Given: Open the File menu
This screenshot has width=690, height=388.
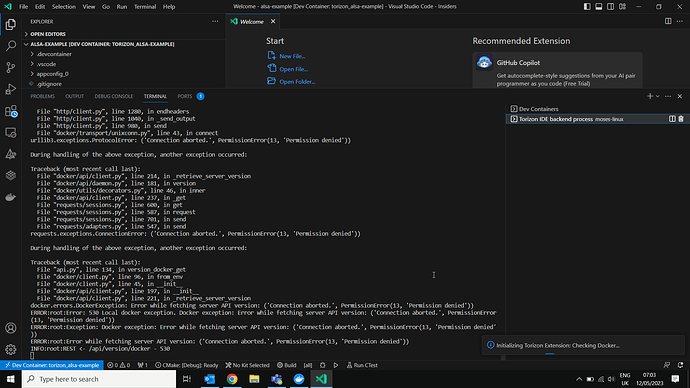Looking at the screenshot, I should coord(23,7).
